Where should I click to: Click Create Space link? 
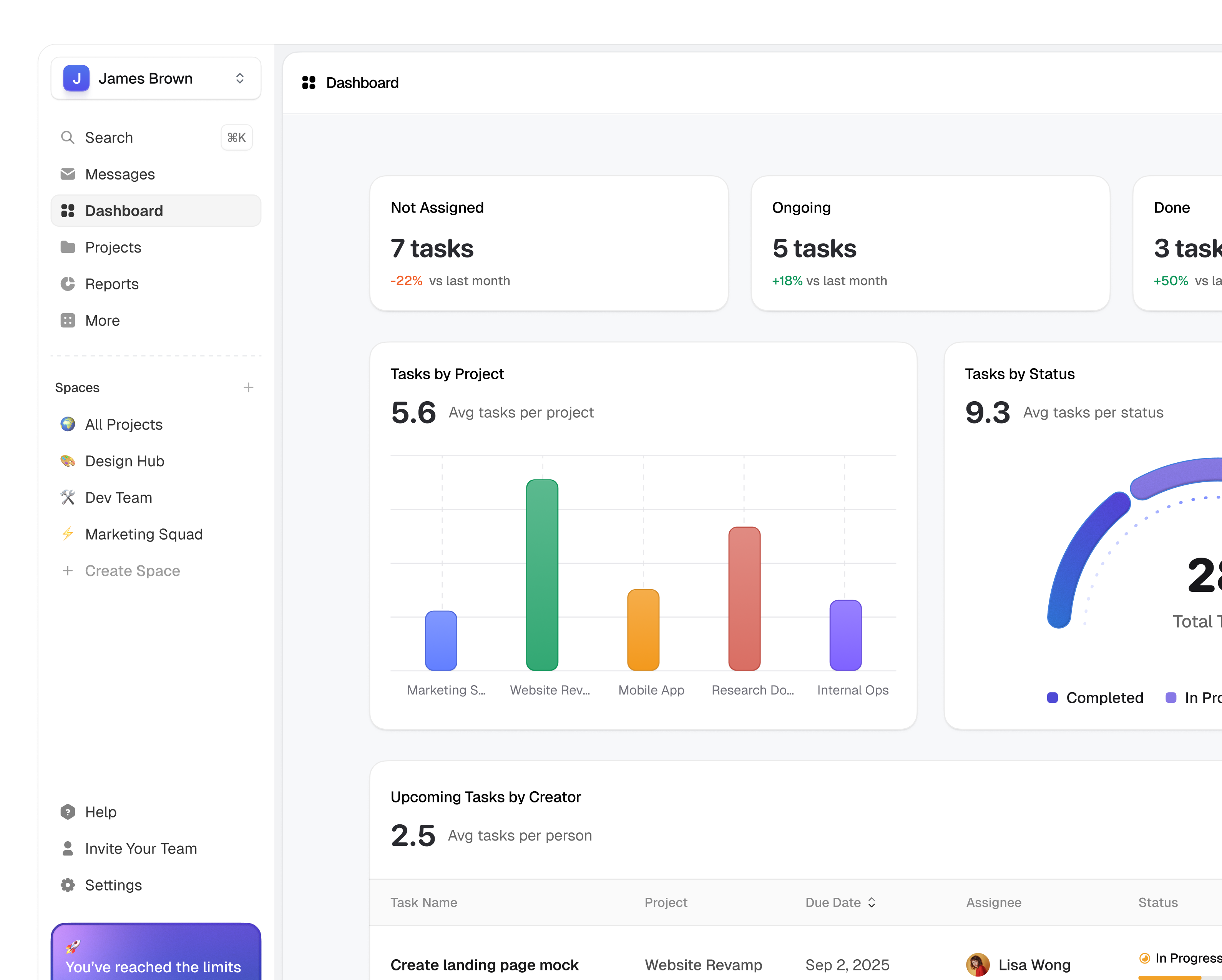tap(132, 571)
